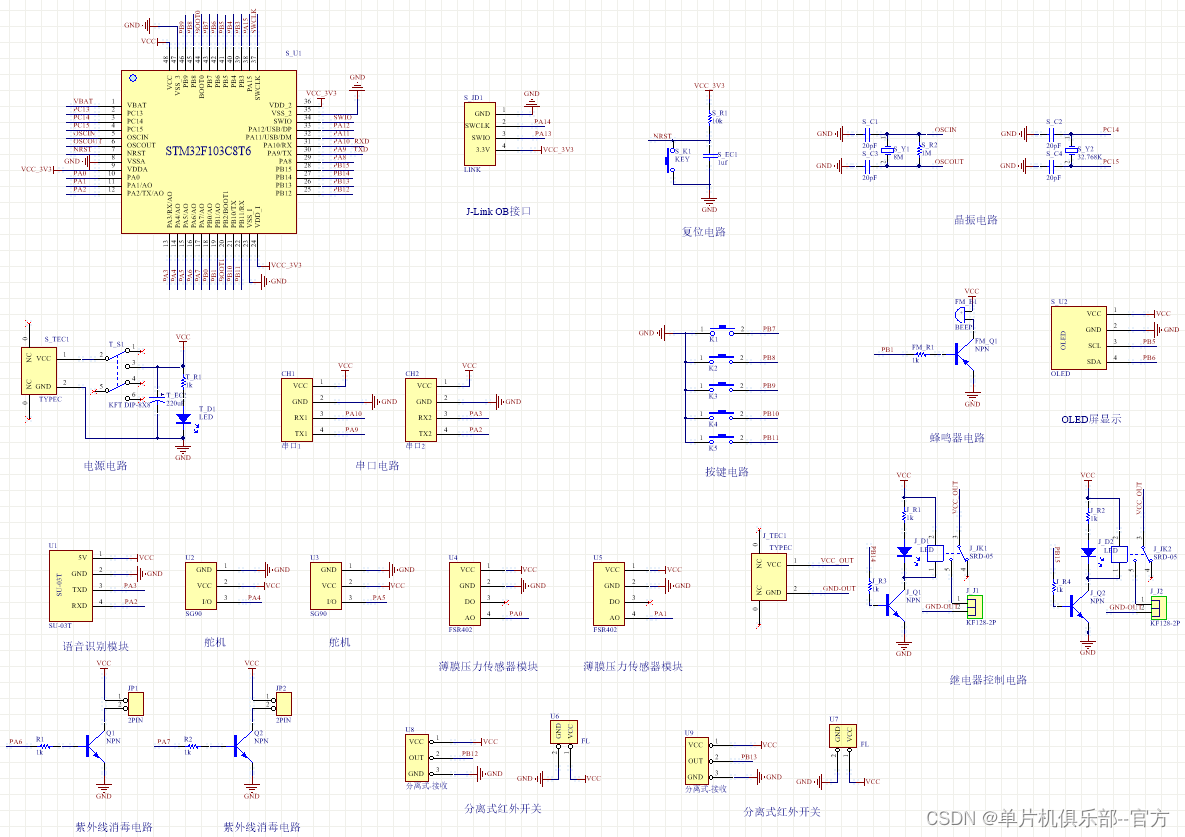
Task: Click the S_Y2 32.768K crystal symbol
Action: (x=1070, y=150)
